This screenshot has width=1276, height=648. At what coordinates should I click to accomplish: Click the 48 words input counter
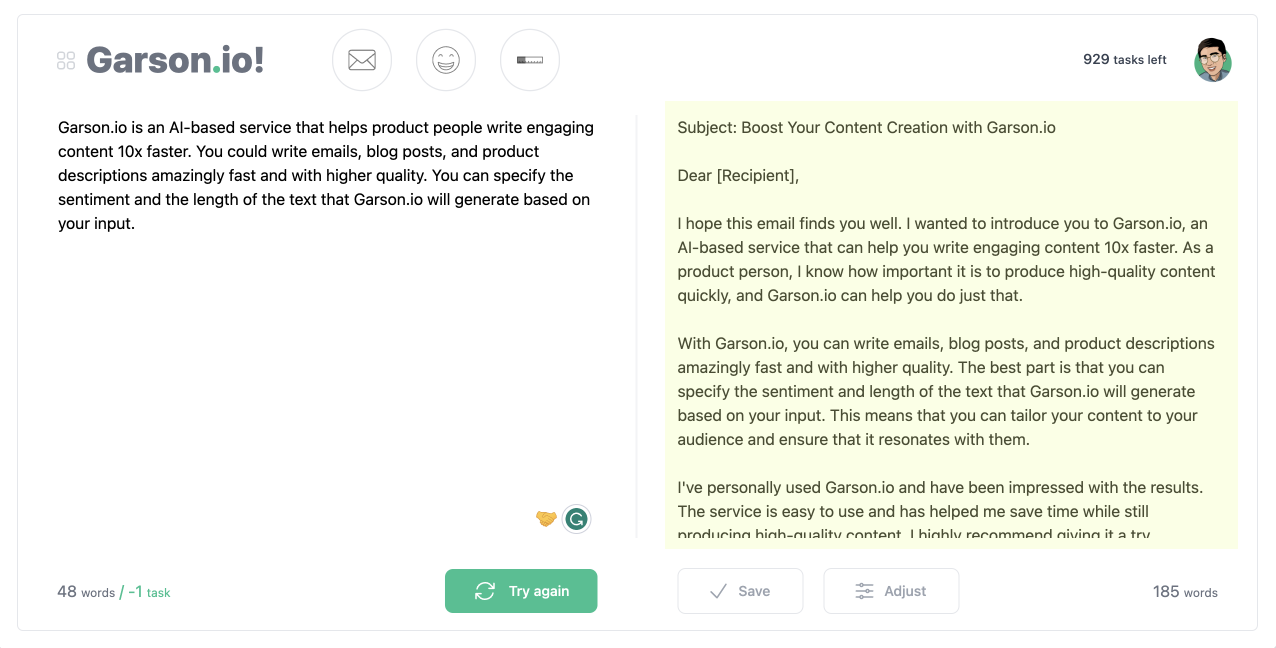[x=86, y=592]
